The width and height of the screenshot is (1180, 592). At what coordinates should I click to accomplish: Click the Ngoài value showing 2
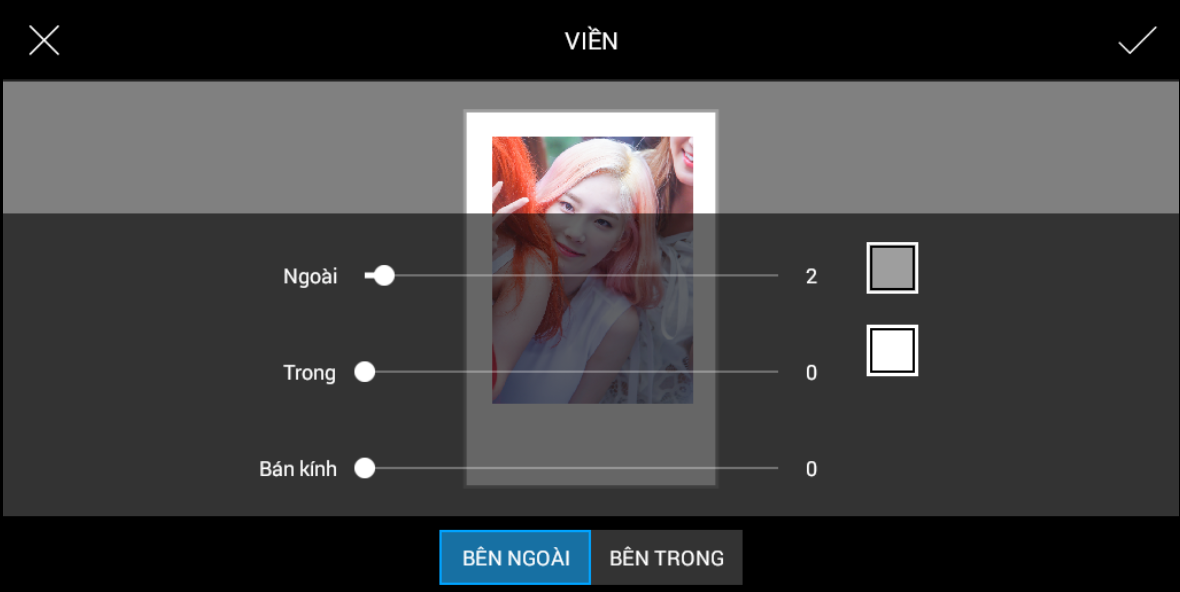[x=811, y=276]
